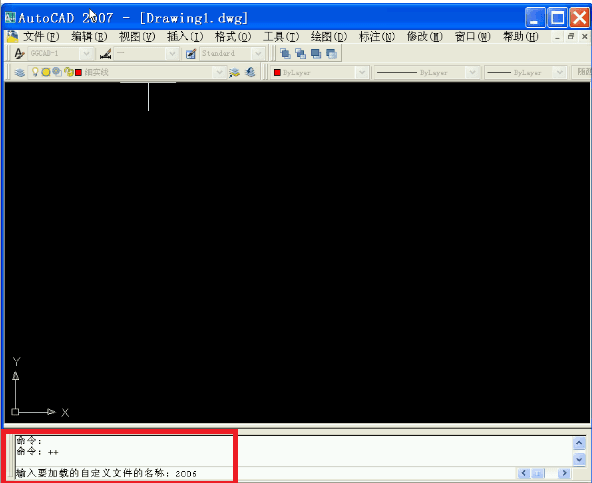The width and height of the screenshot is (592, 483).
Task: Toggle the layer freeze sun icon
Action: (x=46, y=72)
